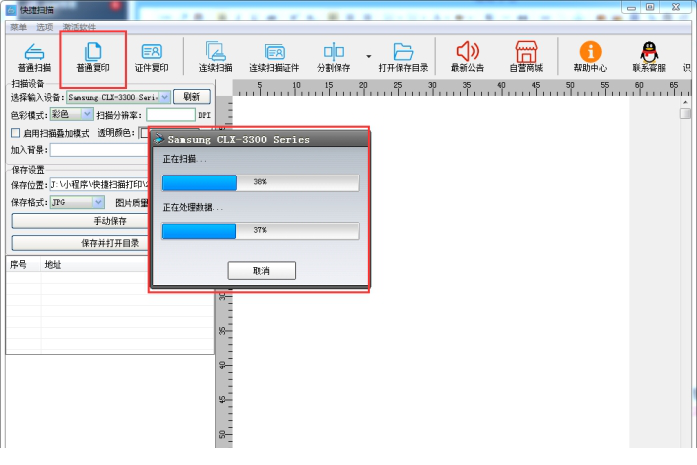This screenshot has width=697, height=465.
Task: Open the 色彩模式 color mode dropdown
Action: pyautogui.click(x=86, y=115)
